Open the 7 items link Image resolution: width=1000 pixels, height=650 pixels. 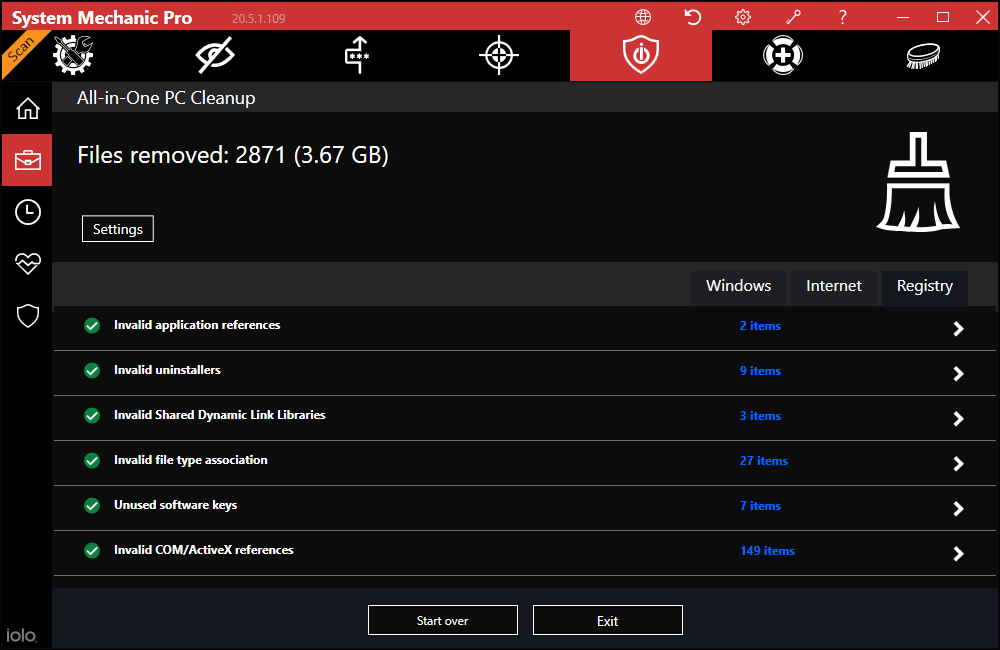(x=760, y=506)
